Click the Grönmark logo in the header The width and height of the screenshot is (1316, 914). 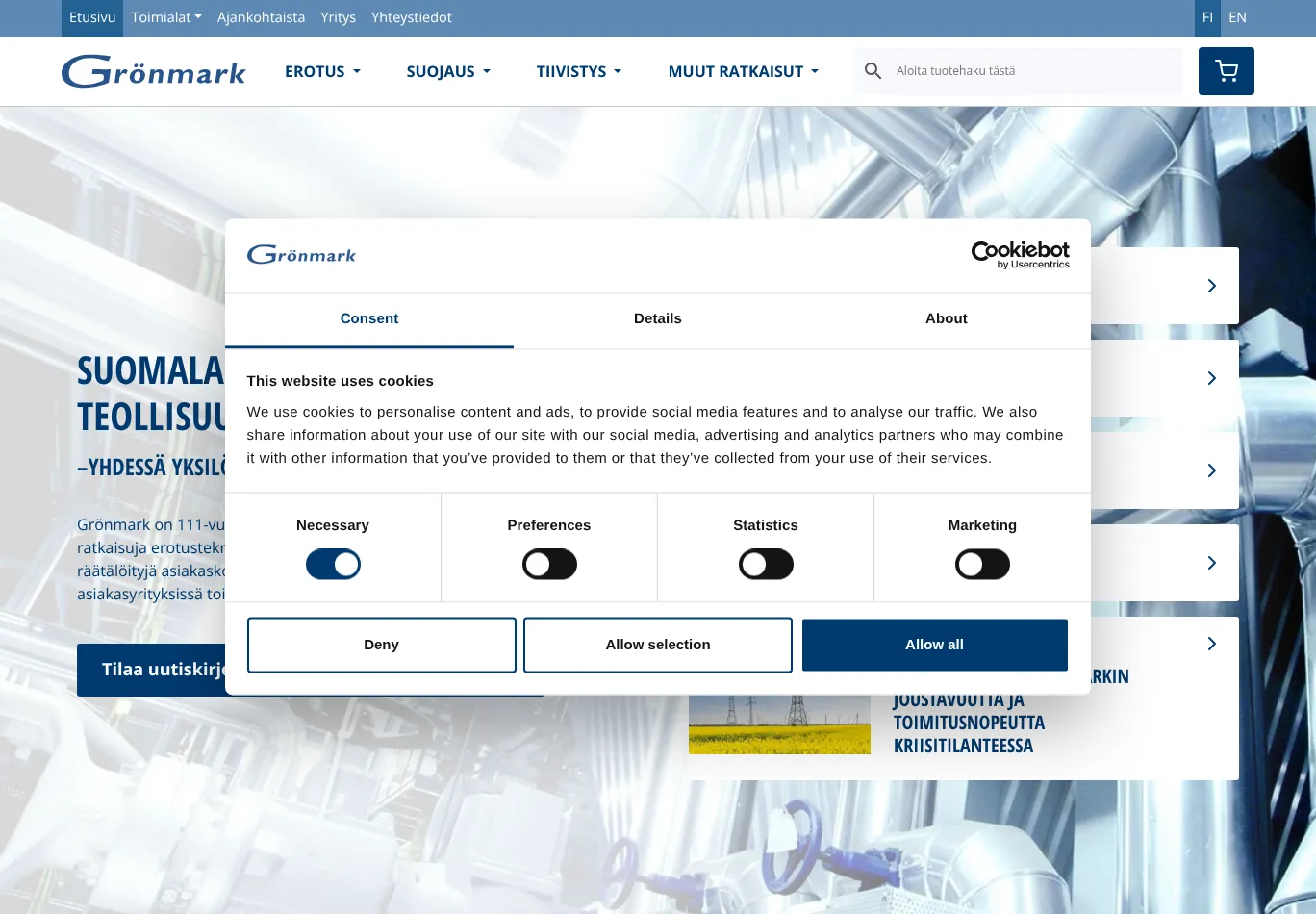coord(153,70)
